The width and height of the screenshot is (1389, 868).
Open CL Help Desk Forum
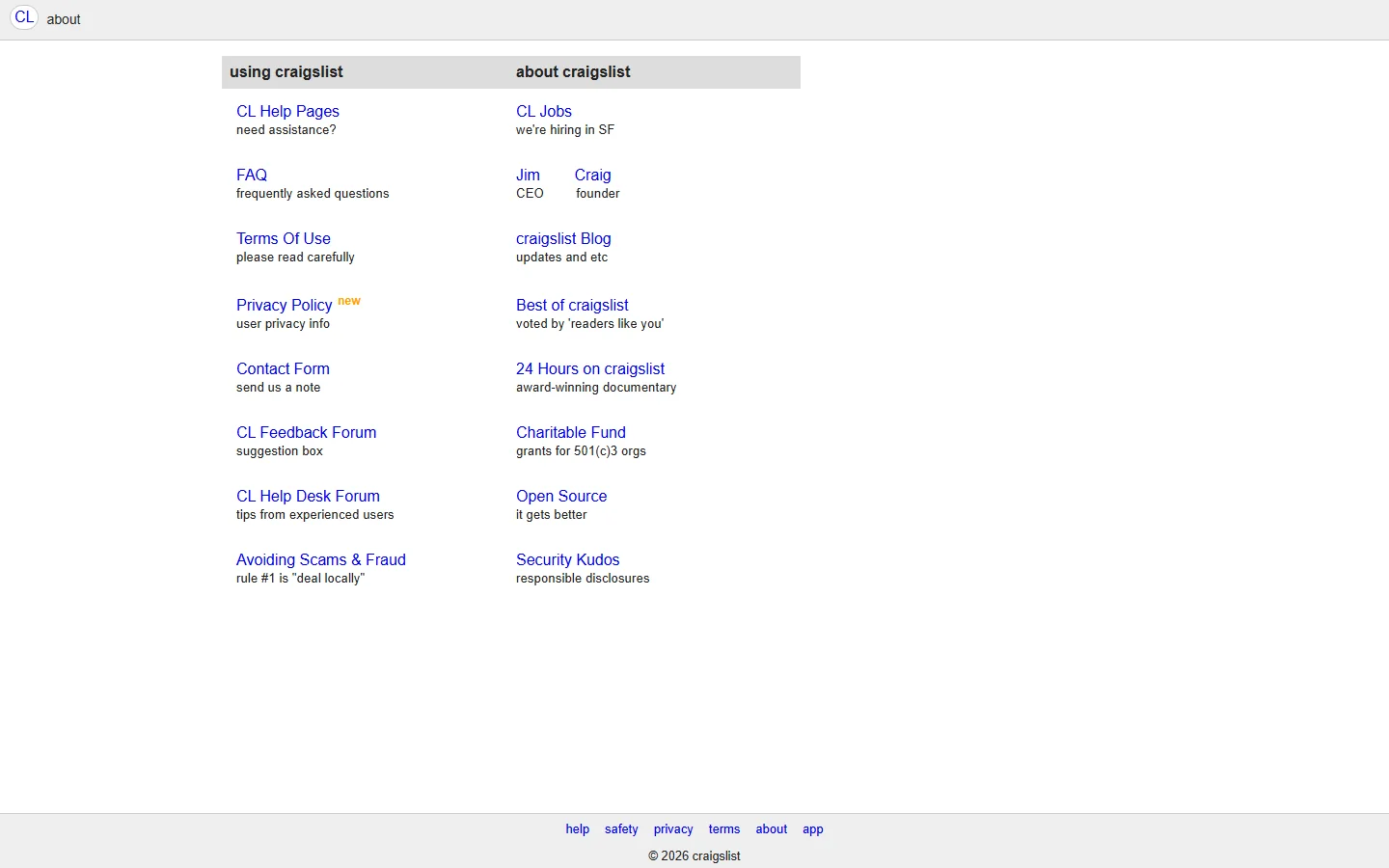pos(308,497)
